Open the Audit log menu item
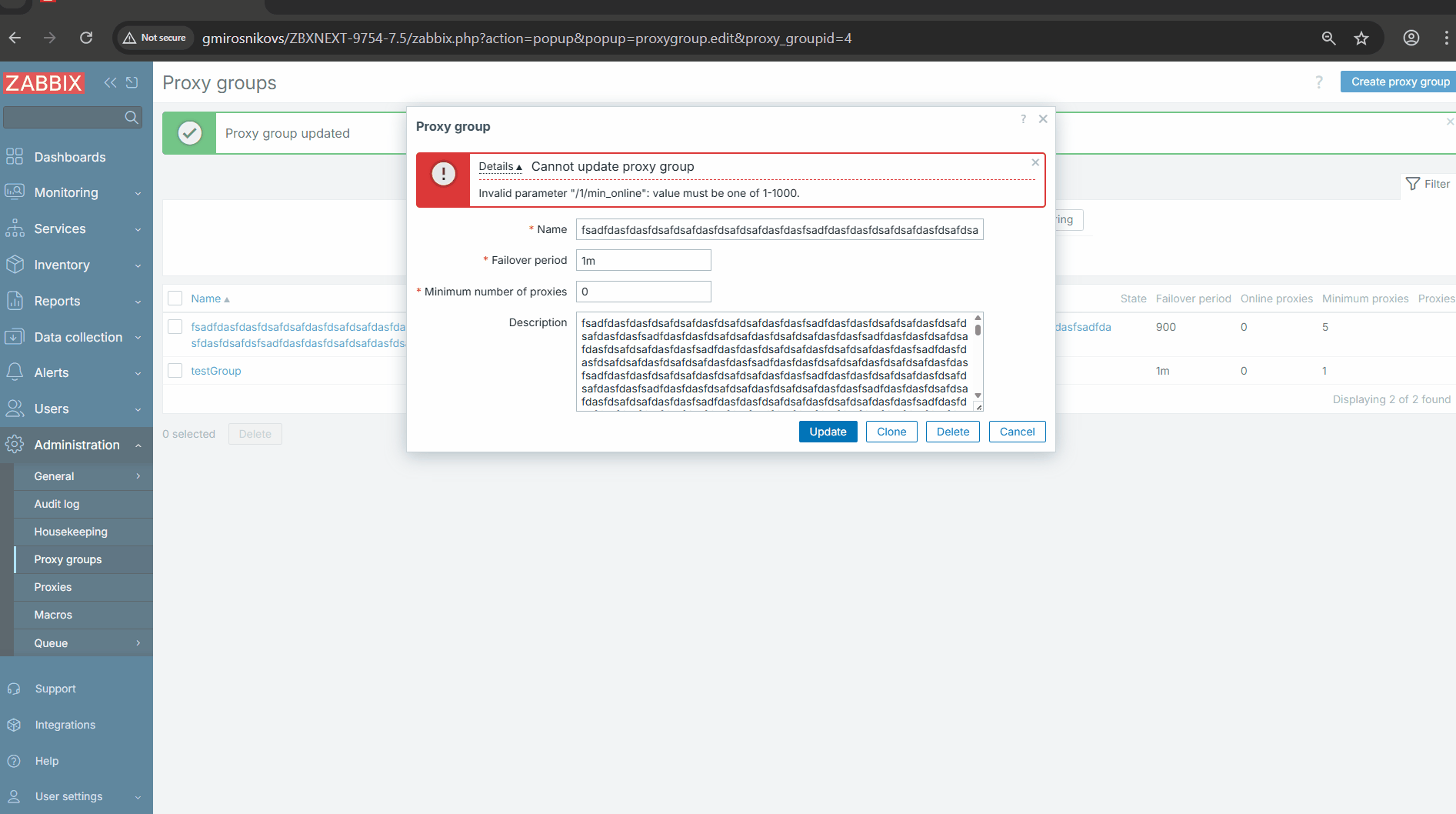The width and height of the screenshot is (1456, 814). click(x=57, y=504)
